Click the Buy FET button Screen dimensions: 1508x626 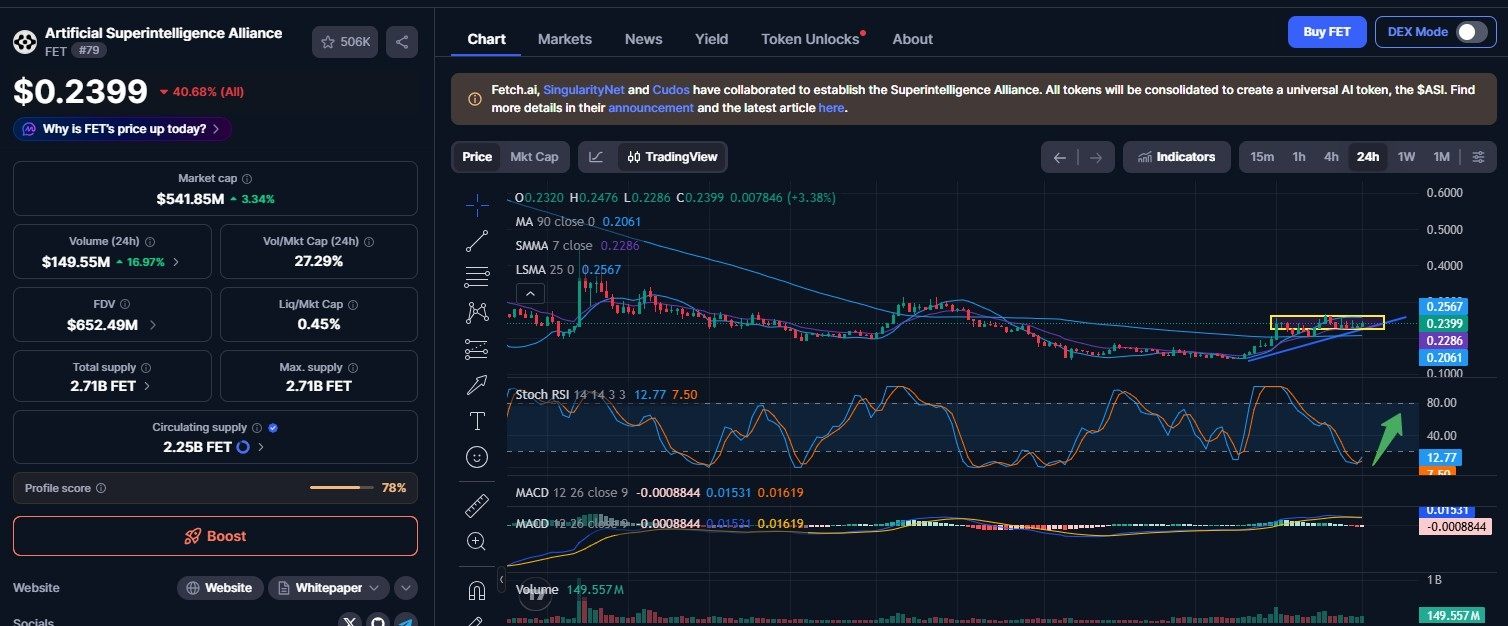tap(1327, 32)
